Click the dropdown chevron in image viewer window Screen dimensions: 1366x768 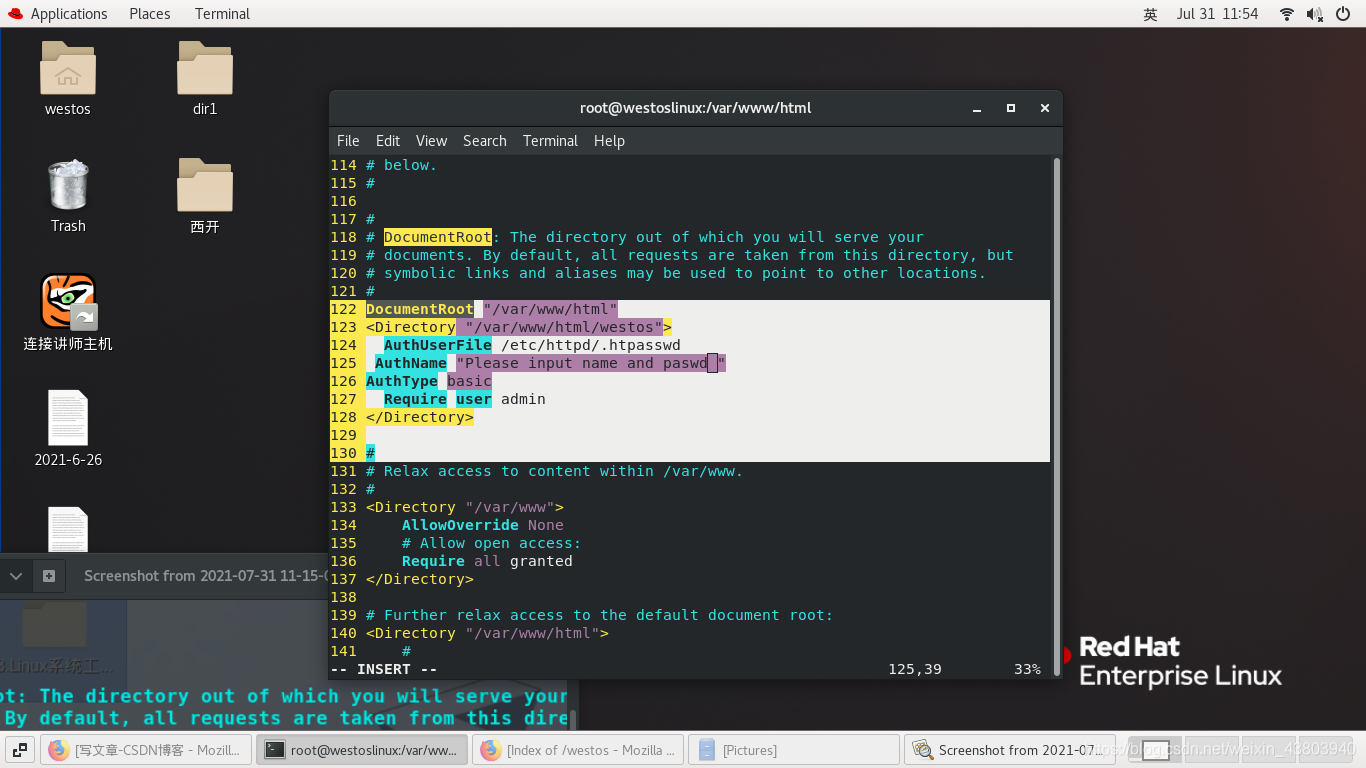pyautogui.click(x=16, y=576)
